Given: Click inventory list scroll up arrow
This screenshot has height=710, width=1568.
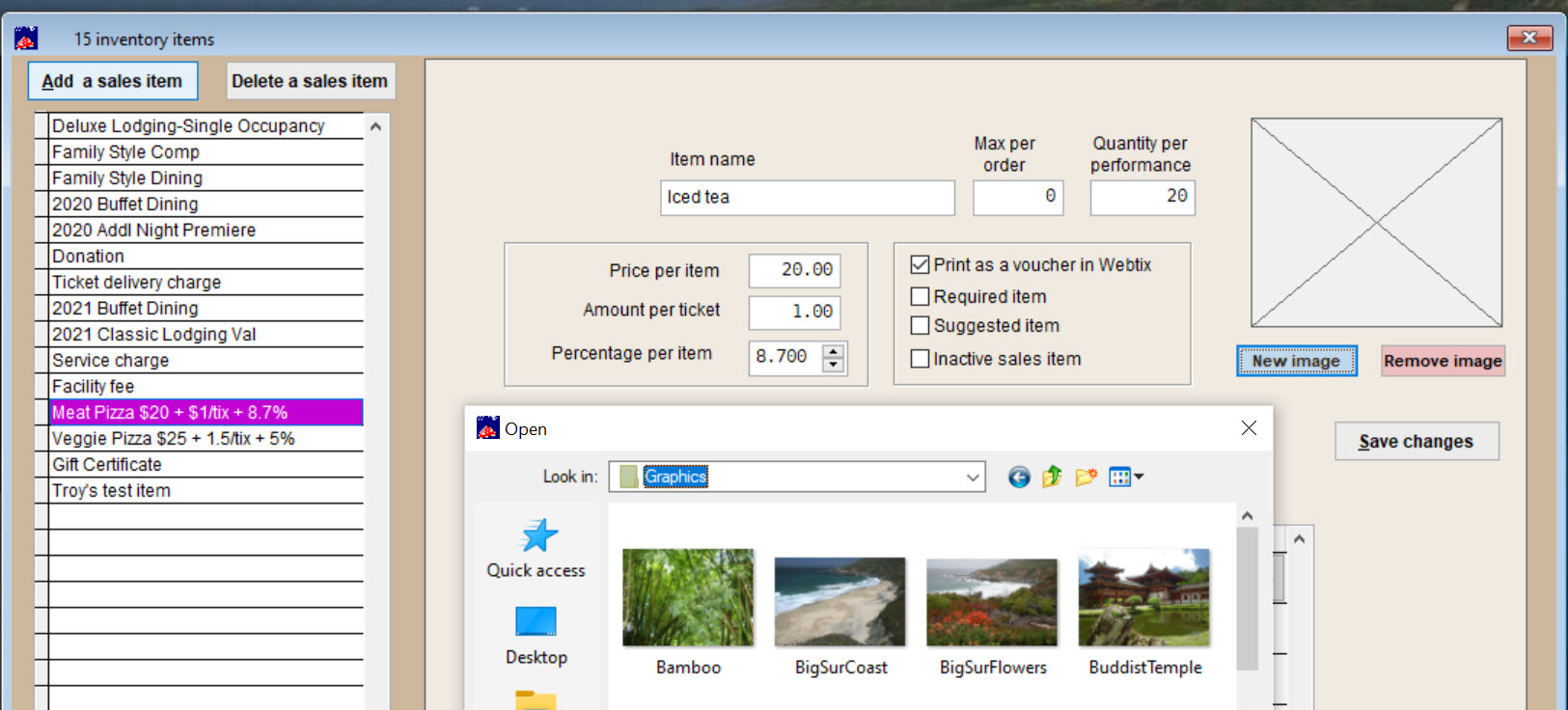Looking at the screenshot, I should (375, 126).
